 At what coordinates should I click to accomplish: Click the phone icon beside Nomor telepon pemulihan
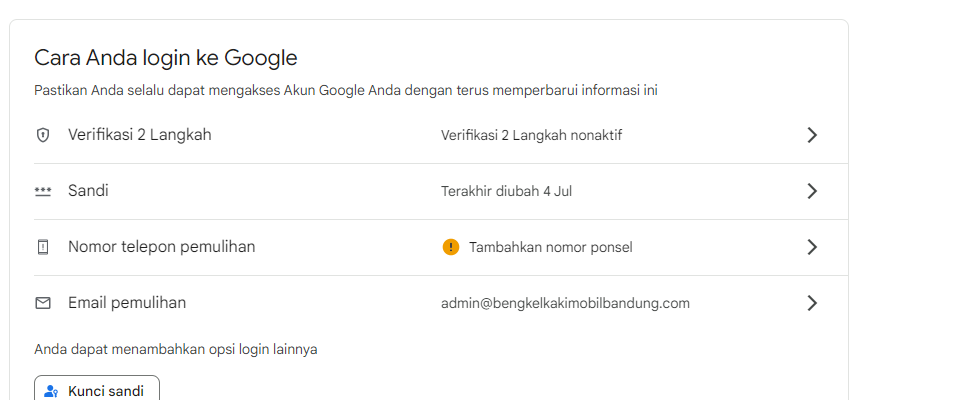click(x=43, y=247)
